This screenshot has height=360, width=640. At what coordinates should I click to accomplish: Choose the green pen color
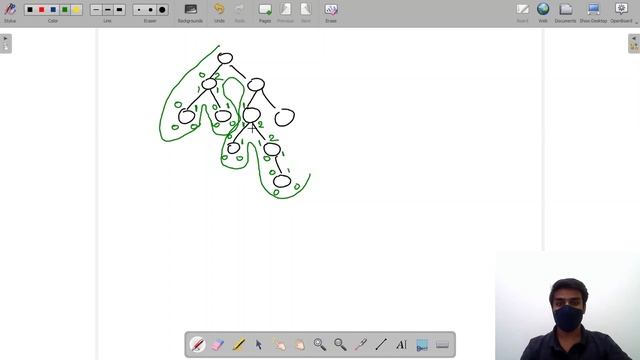click(x=64, y=9)
